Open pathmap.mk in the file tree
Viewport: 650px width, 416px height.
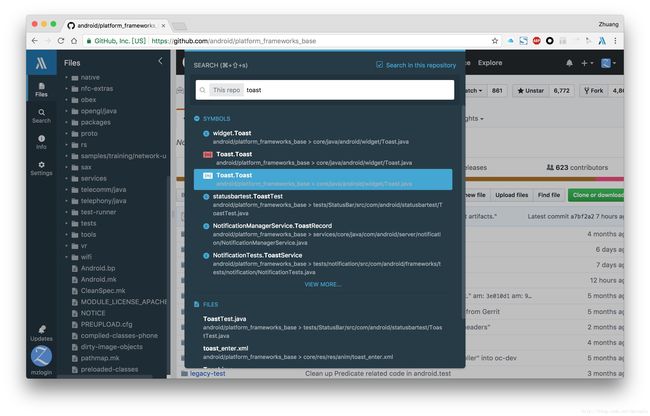pyautogui.click(x=100, y=358)
